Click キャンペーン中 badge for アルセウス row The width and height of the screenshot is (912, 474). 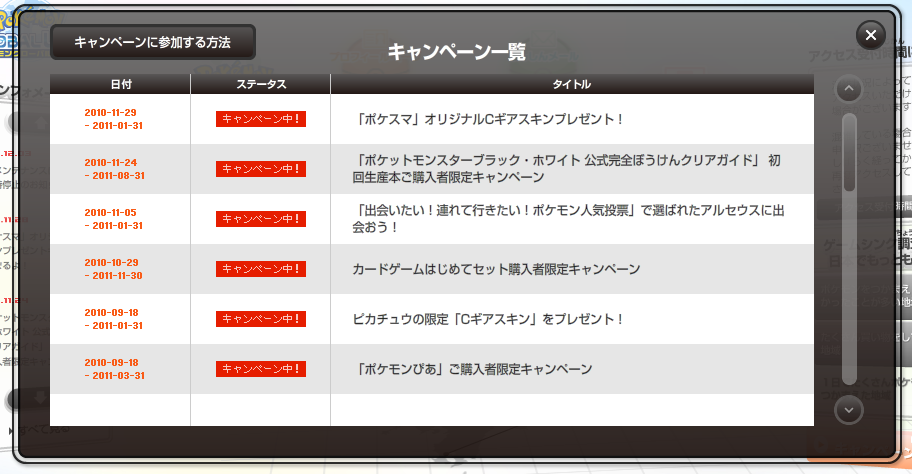(260, 219)
